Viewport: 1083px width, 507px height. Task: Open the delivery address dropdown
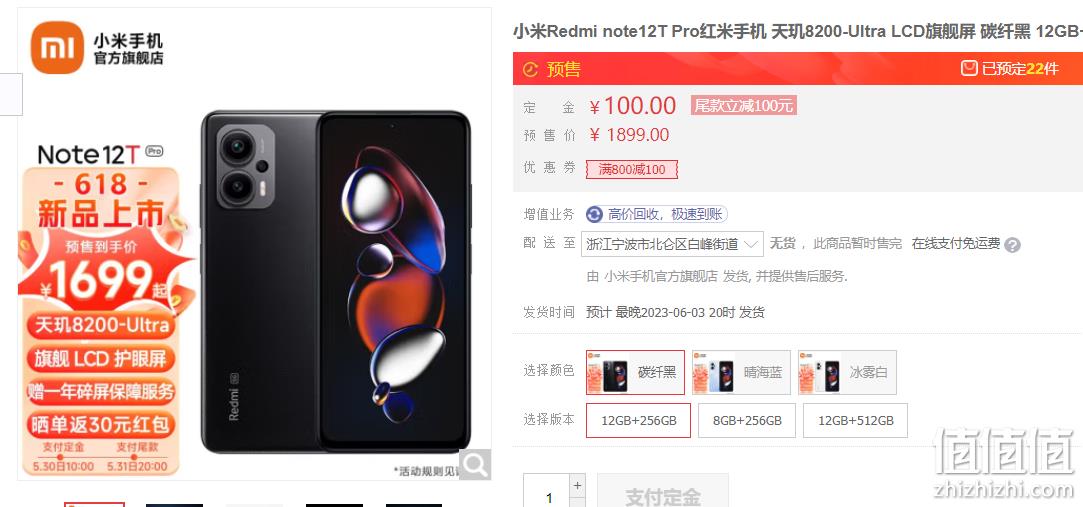click(x=672, y=244)
